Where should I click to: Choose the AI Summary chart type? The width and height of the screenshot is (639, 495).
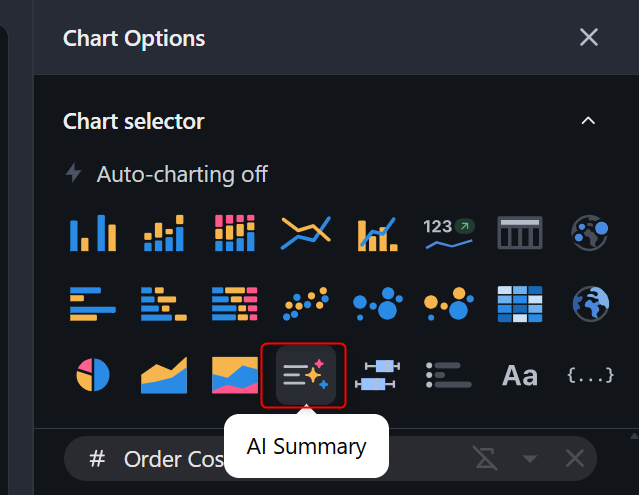point(305,375)
